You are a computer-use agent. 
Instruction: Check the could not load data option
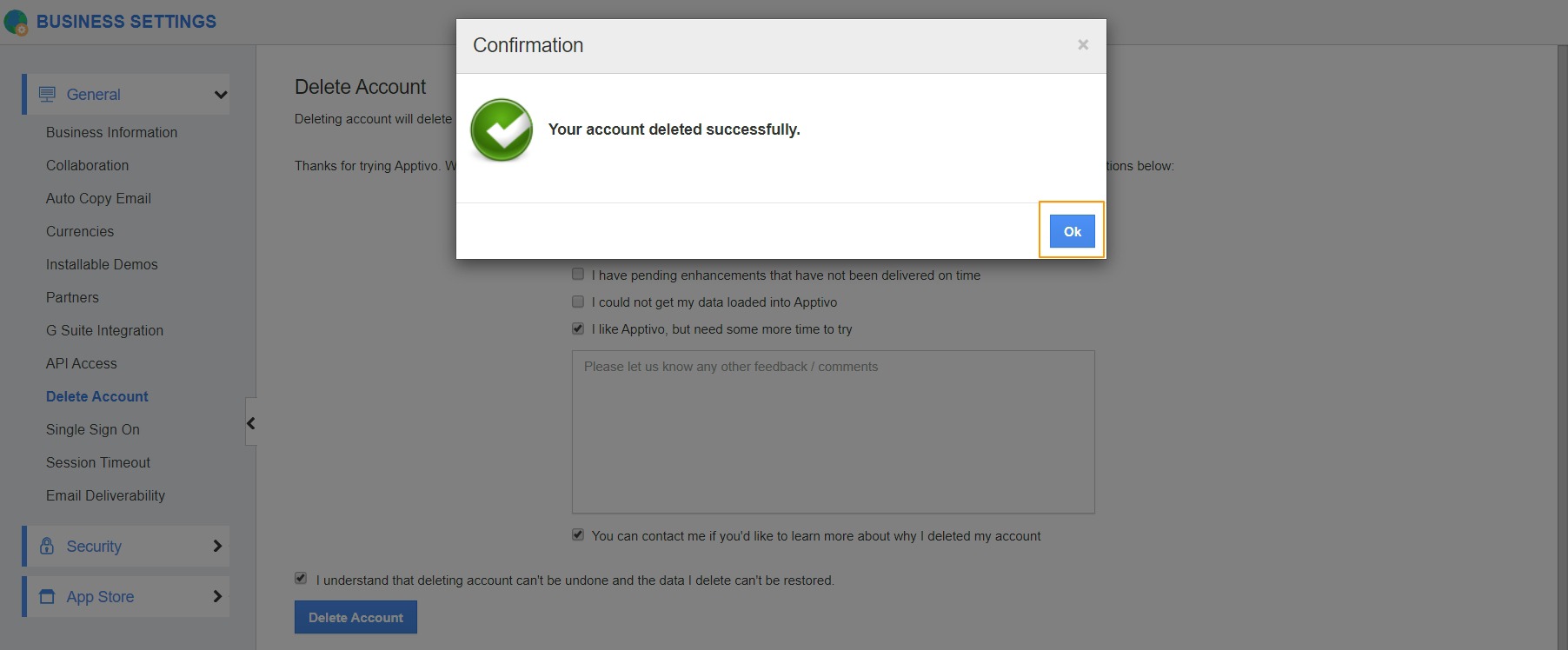coord(578,302)
